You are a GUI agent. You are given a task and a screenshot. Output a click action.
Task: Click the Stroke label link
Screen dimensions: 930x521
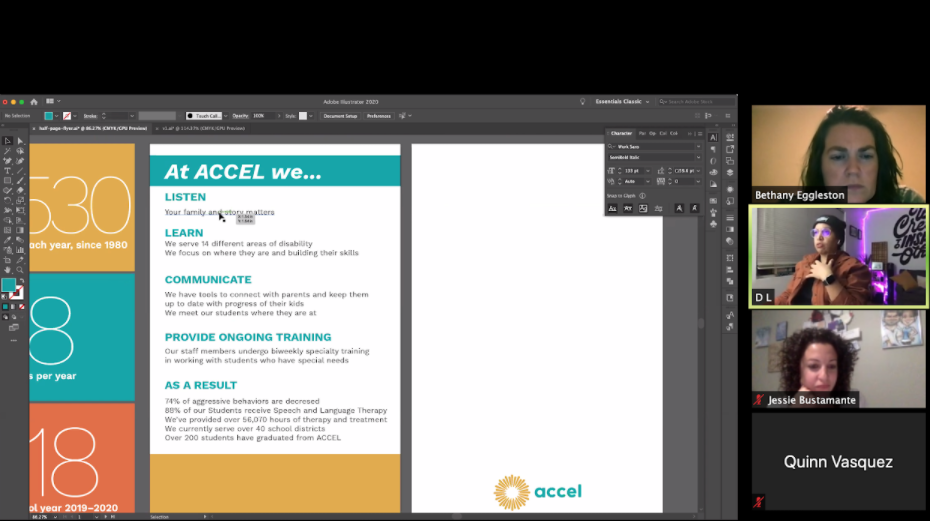click(91, 116)
